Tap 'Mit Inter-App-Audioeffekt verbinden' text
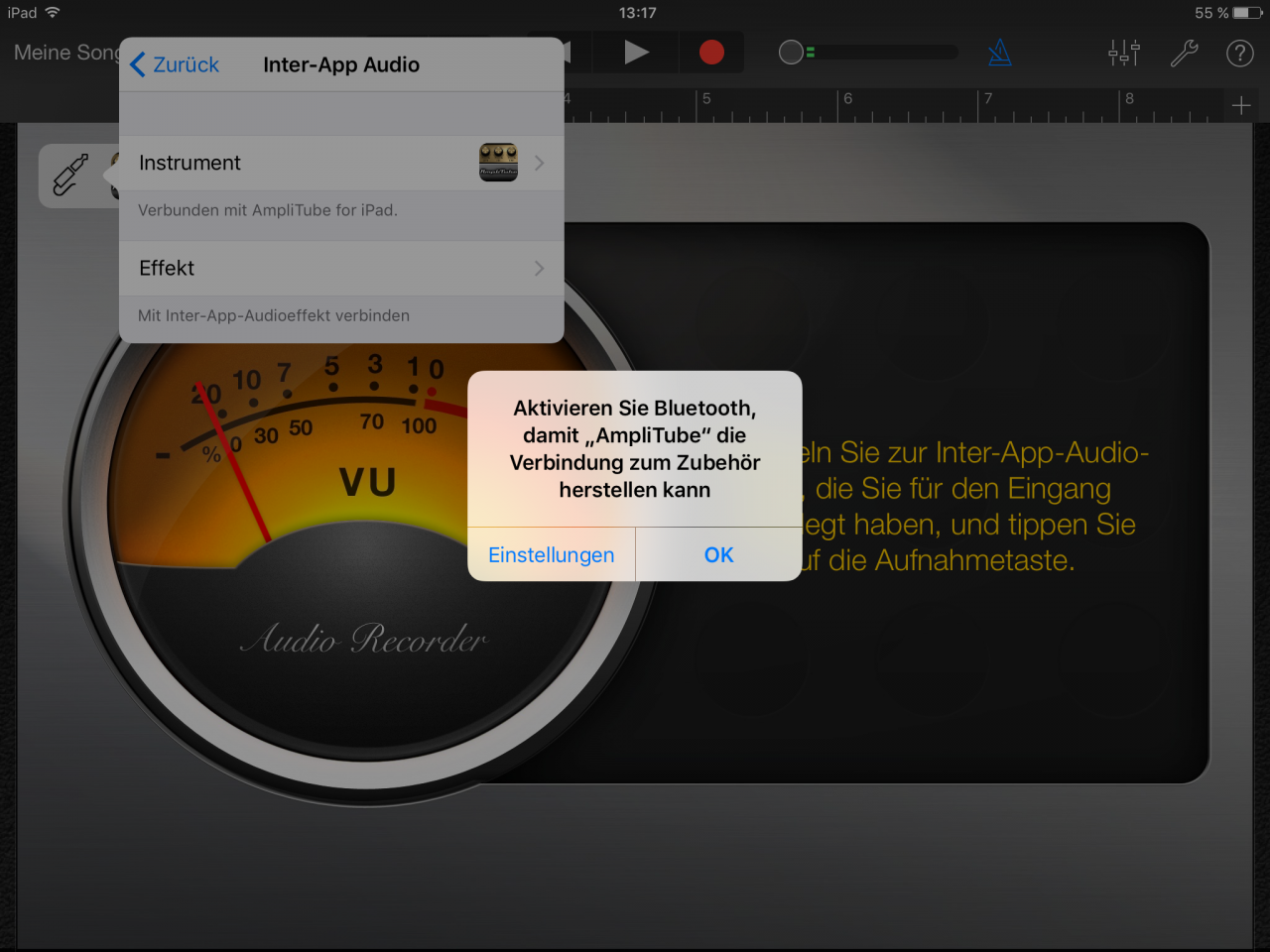 tap(274, 315)
